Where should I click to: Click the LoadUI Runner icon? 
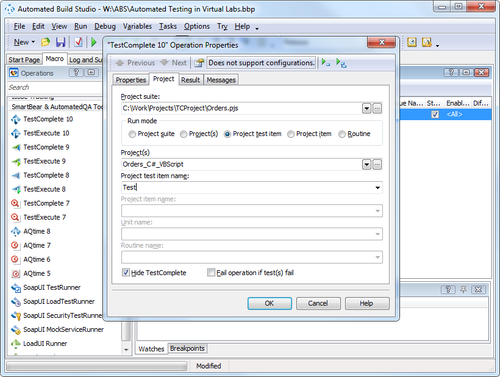(x=16, y=343)
